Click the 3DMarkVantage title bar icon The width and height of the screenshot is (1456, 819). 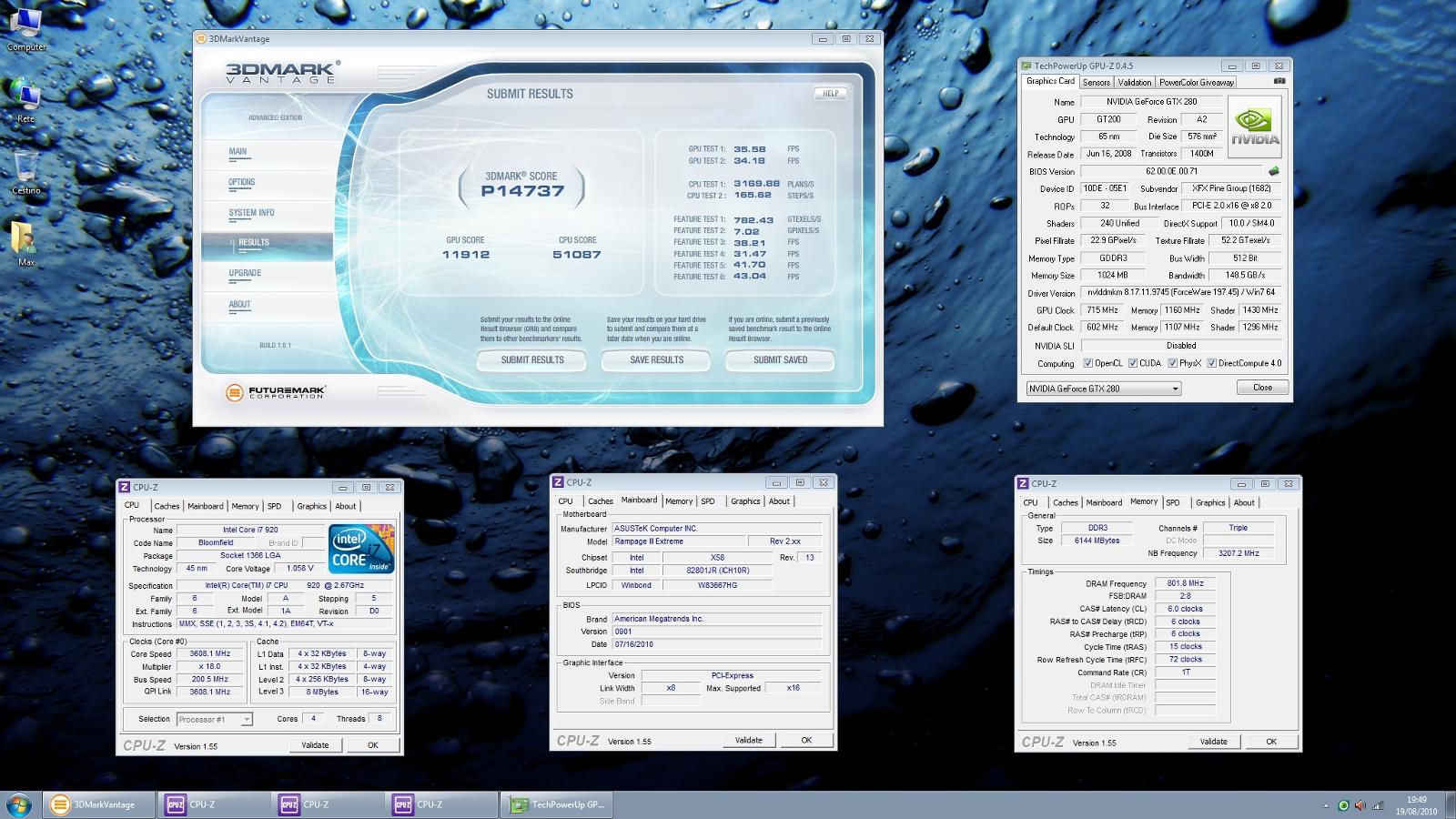click(202, 39)
